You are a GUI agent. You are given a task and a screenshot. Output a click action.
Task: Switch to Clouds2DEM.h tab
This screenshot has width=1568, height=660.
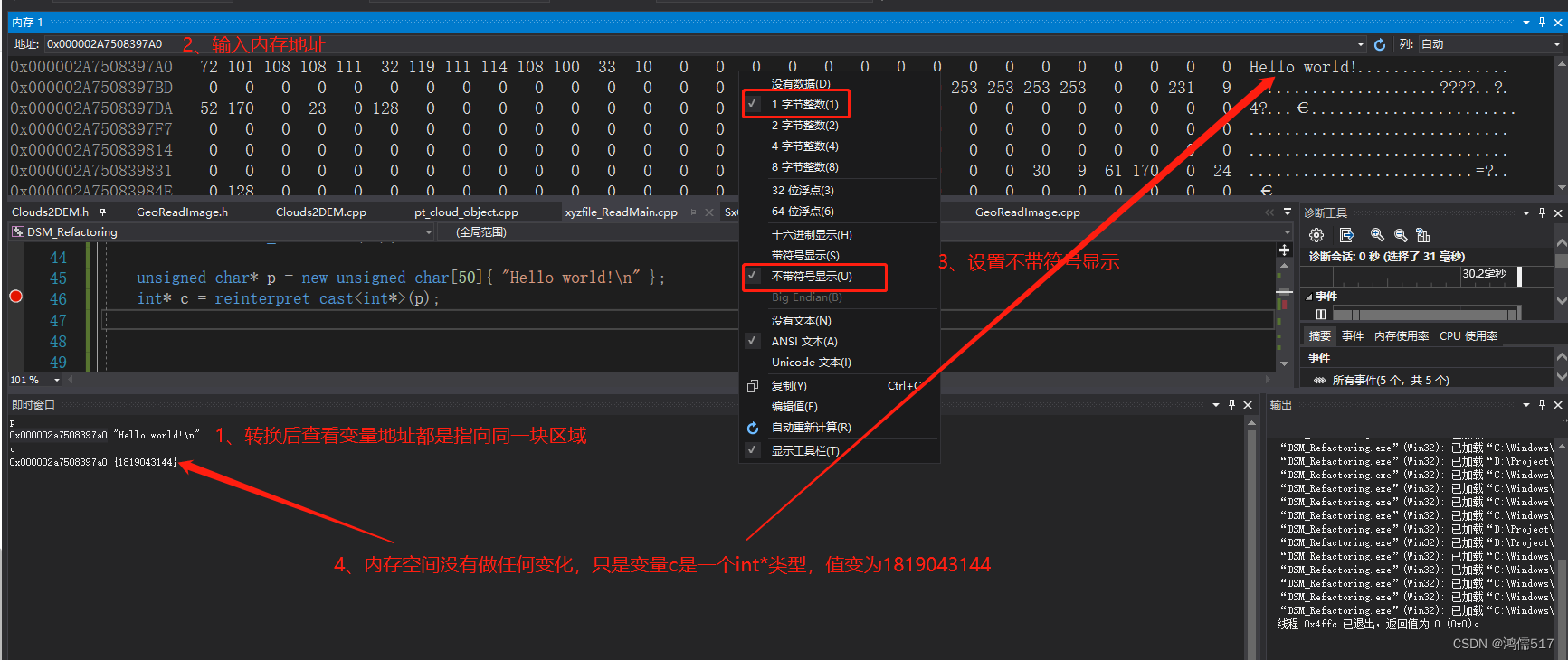(51, 212)
